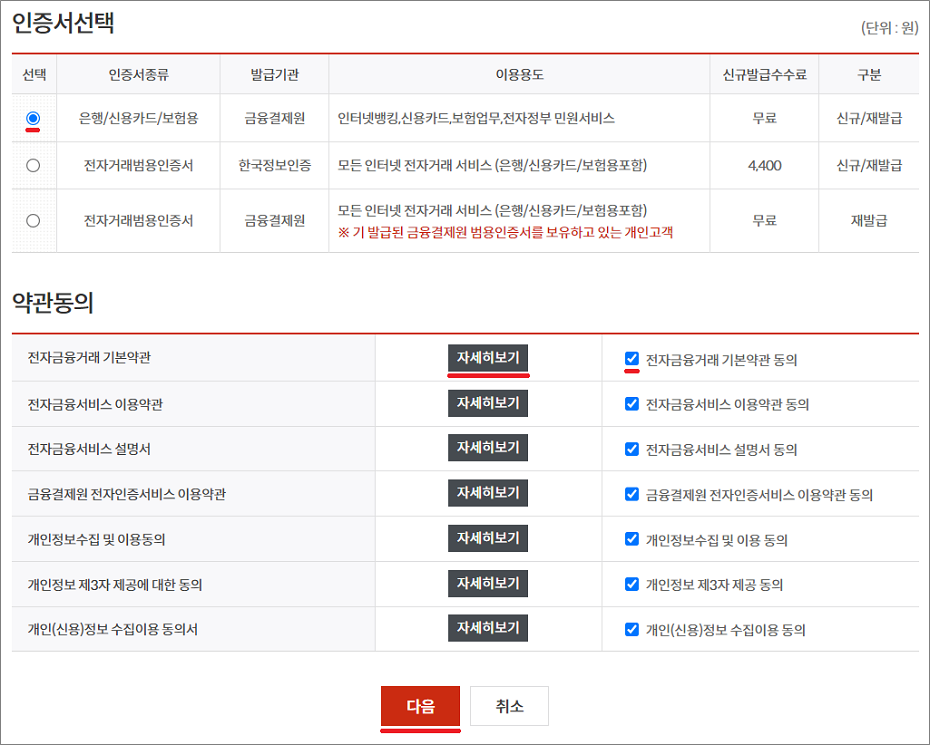
Task: Click the 신규발급수수료 column header
Action: tap(765, 75)
